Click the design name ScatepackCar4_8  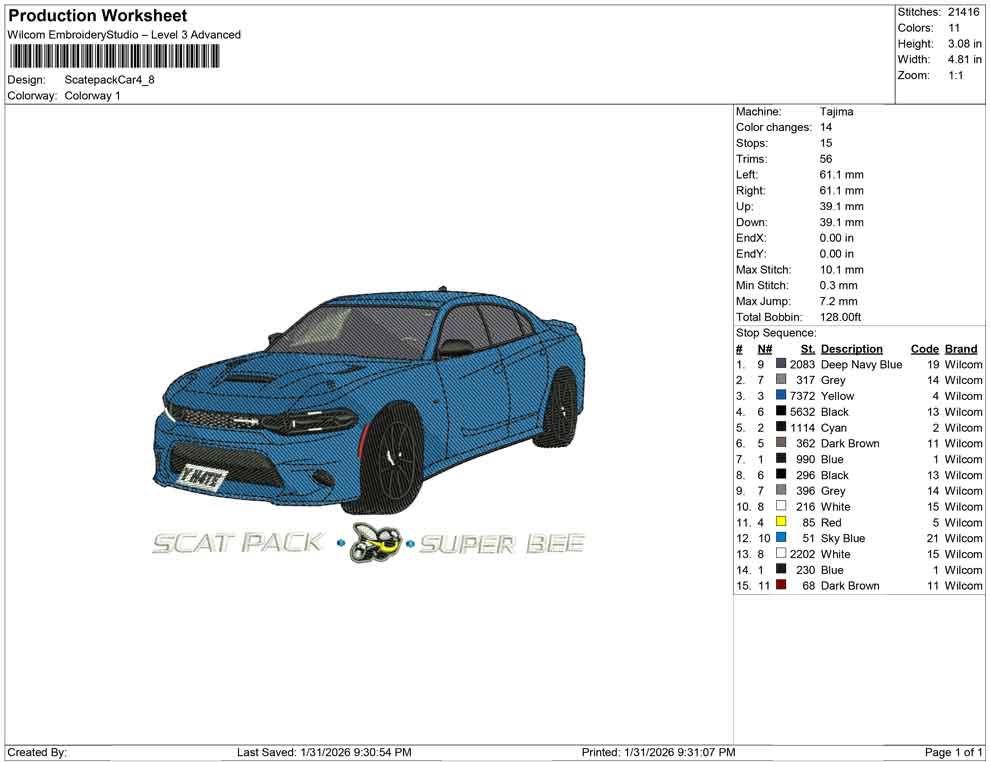(107, 80)
